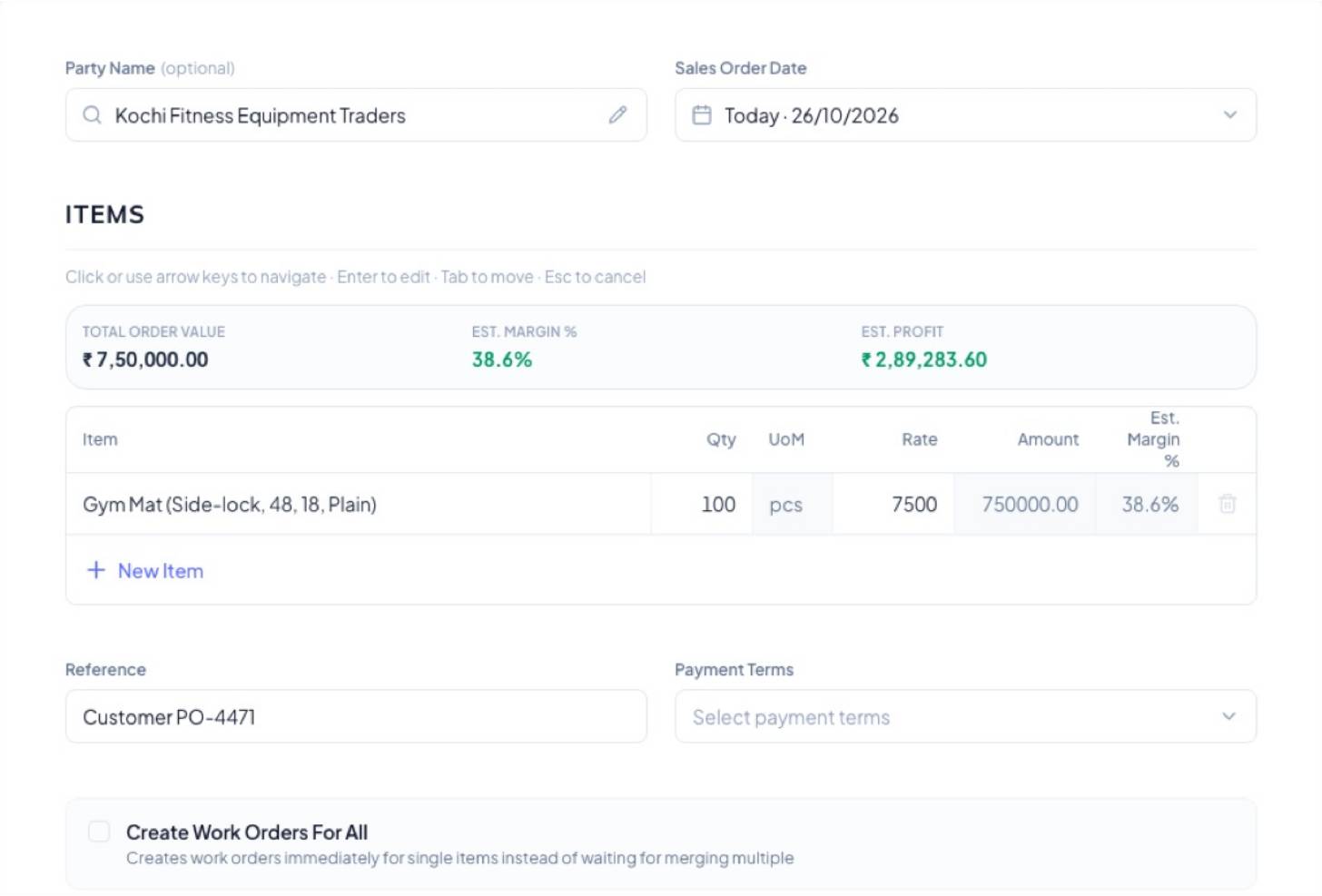
Task: Open the Select payment terms combo box
Action: tap(965, 716)
